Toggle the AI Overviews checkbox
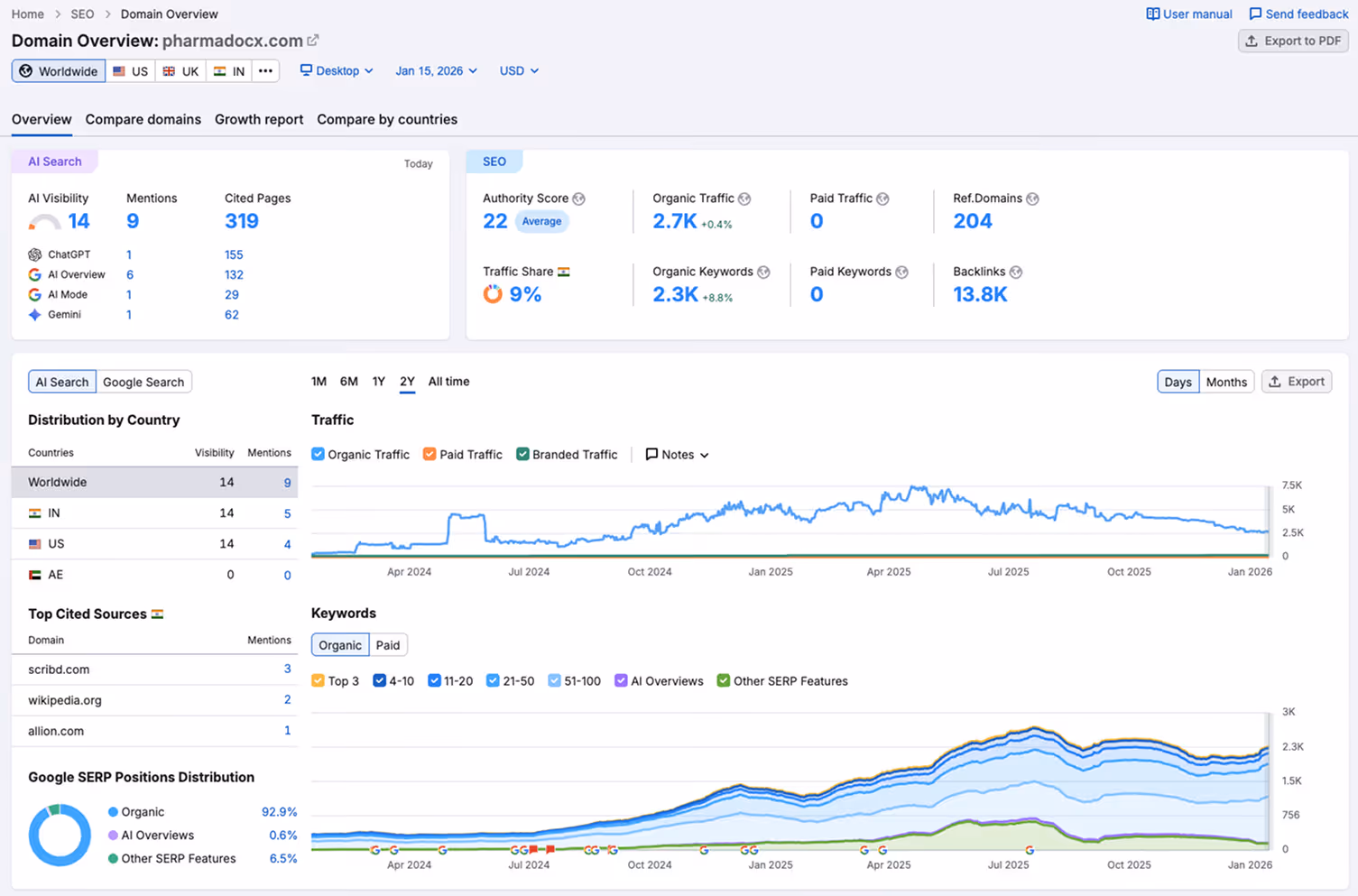The height and width of the screenshot is (896, 1358). pos(621,680)
